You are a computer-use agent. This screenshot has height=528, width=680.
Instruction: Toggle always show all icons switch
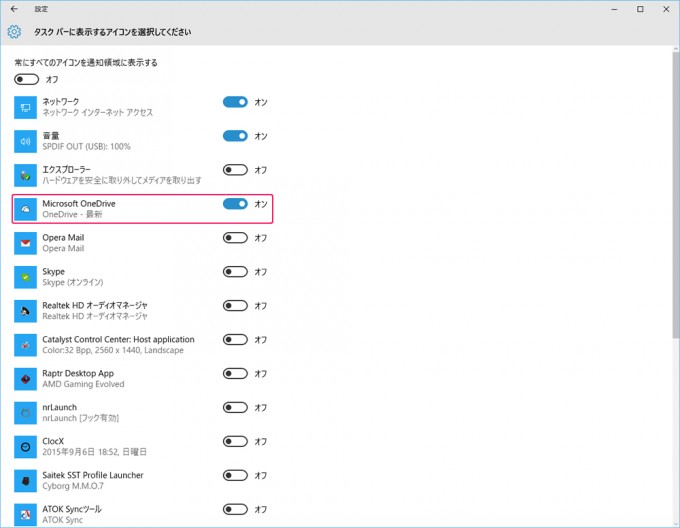pyautogui.click(x=26, y=79)
